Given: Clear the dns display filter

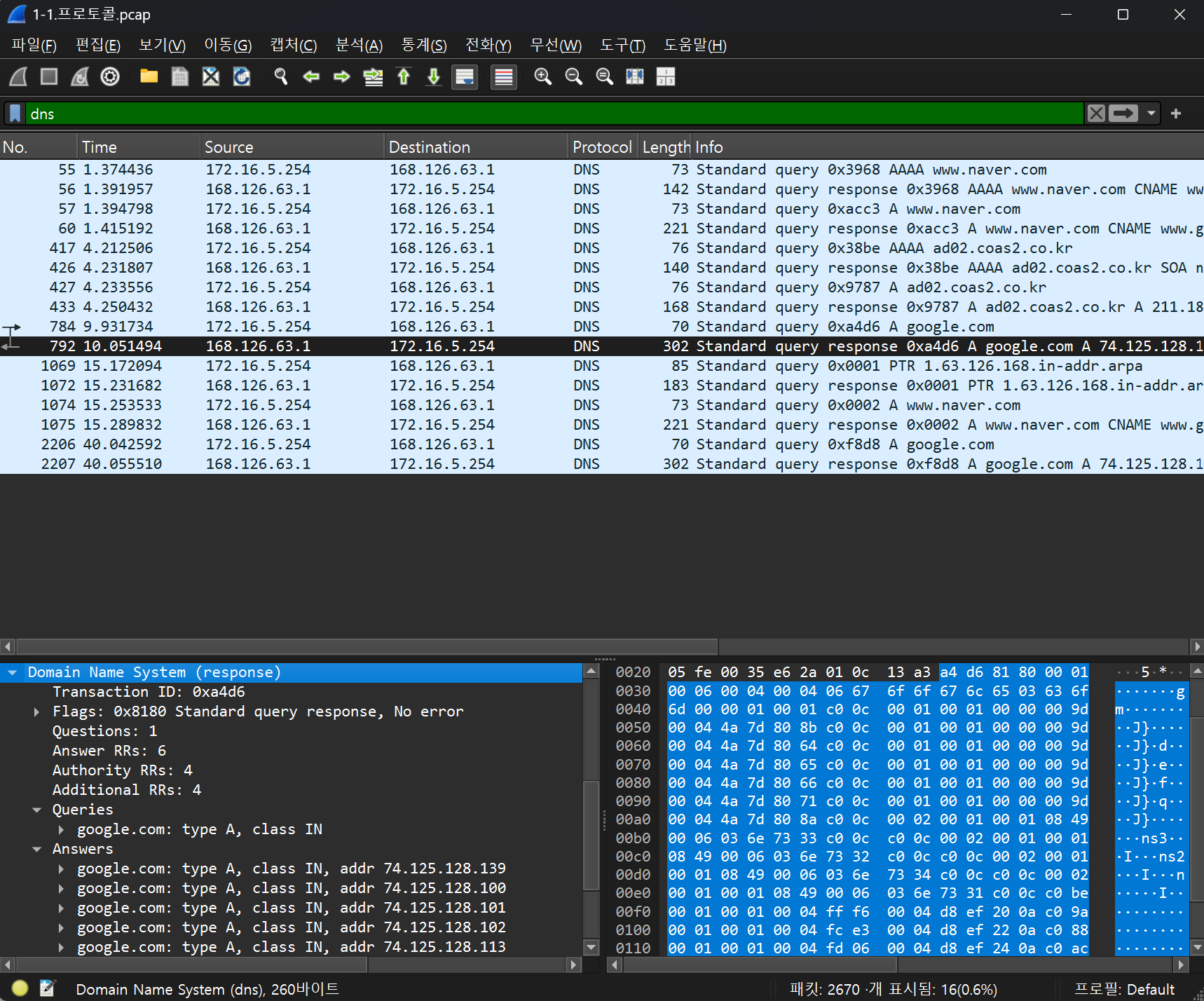Looking at the screenshot, I should (1097, 114).
